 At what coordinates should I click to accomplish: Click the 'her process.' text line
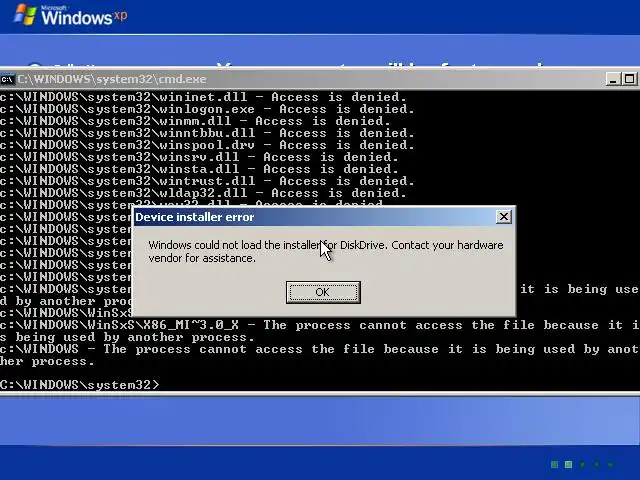coord(47,362)
